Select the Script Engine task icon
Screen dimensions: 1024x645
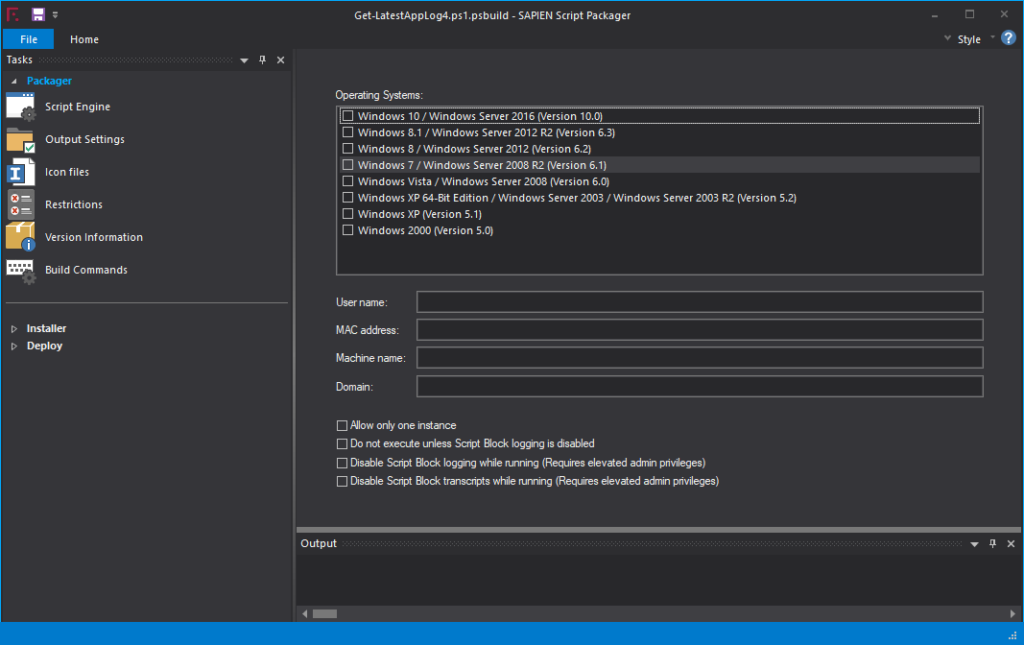[x=21, y=106]
